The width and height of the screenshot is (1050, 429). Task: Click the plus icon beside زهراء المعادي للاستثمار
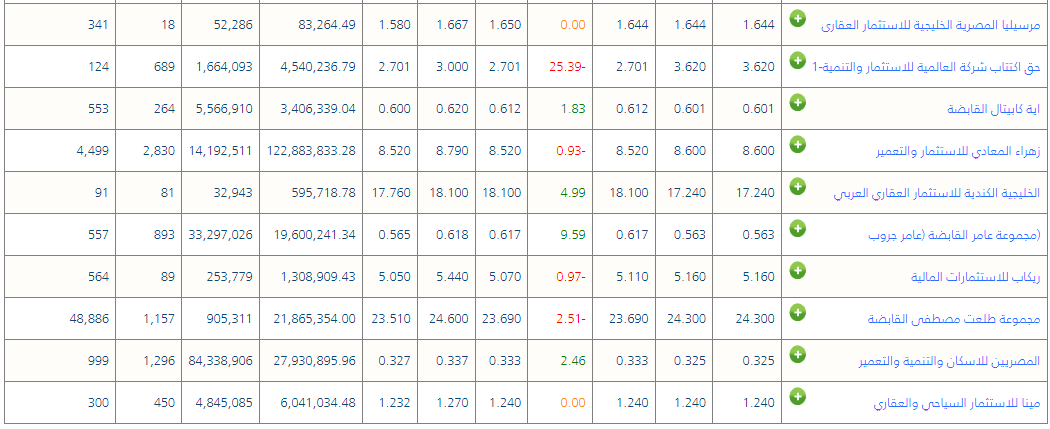click(797, 144)
